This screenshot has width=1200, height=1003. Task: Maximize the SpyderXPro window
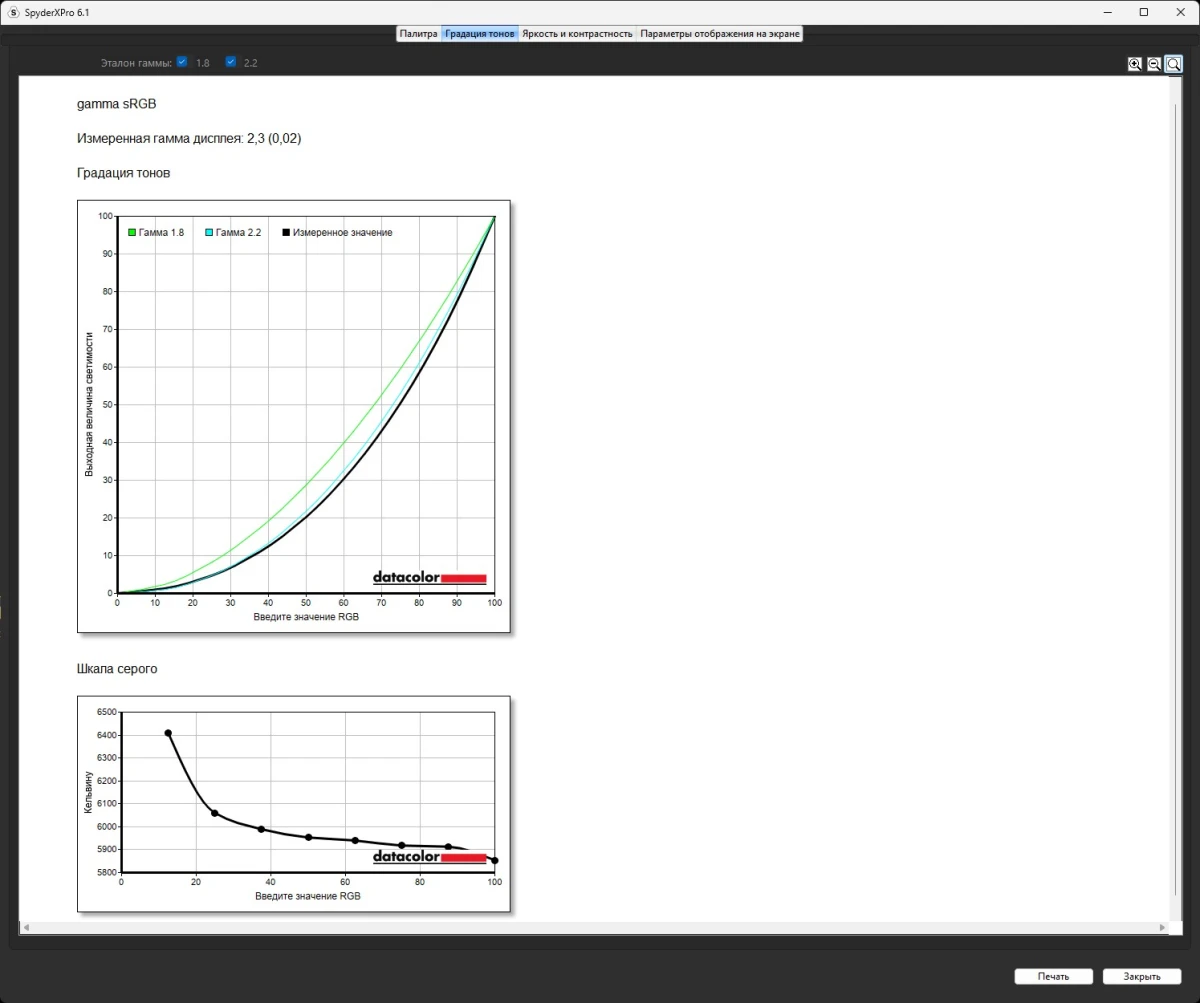pos(1144,12)
